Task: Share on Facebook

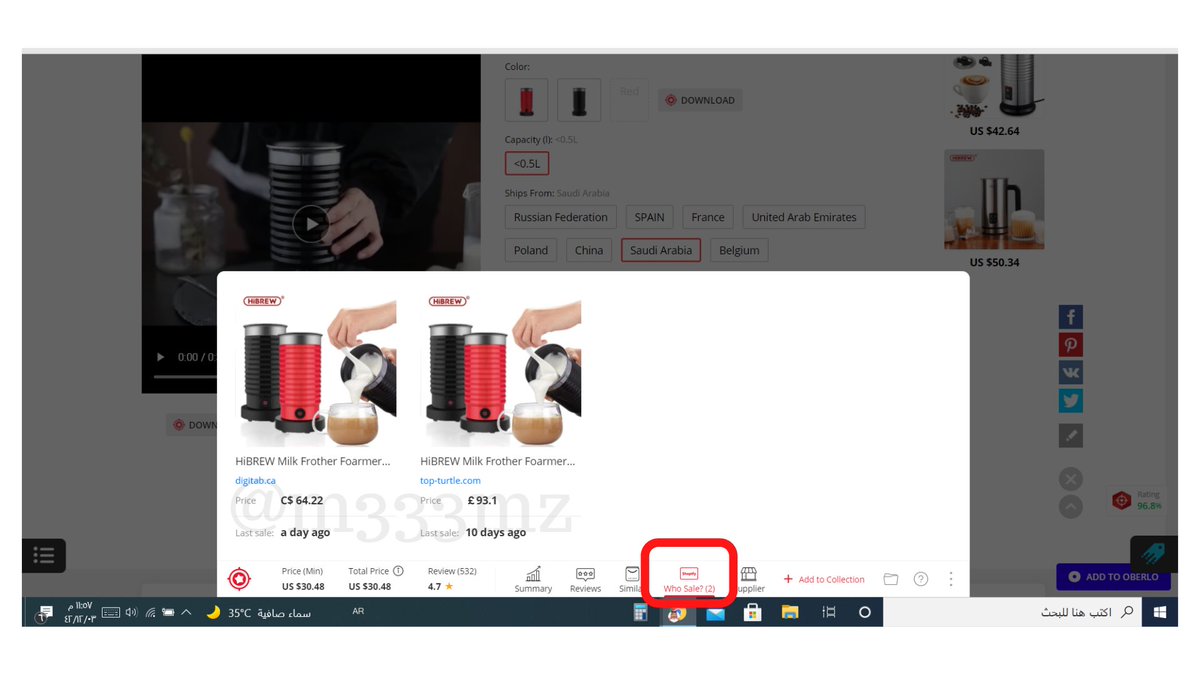Action: click(x=1071, y=317)
